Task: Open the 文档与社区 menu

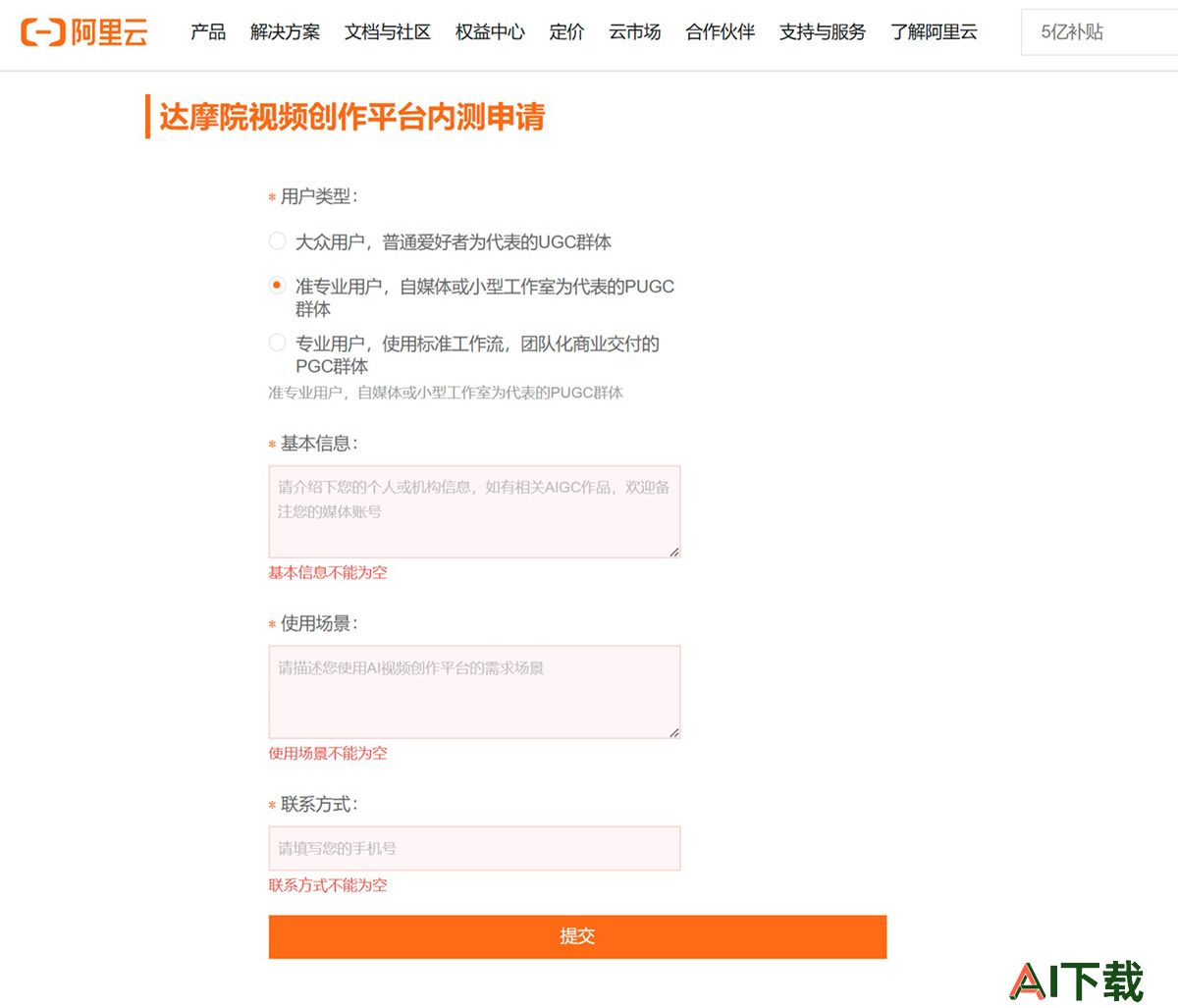Action: coord(388,32)
